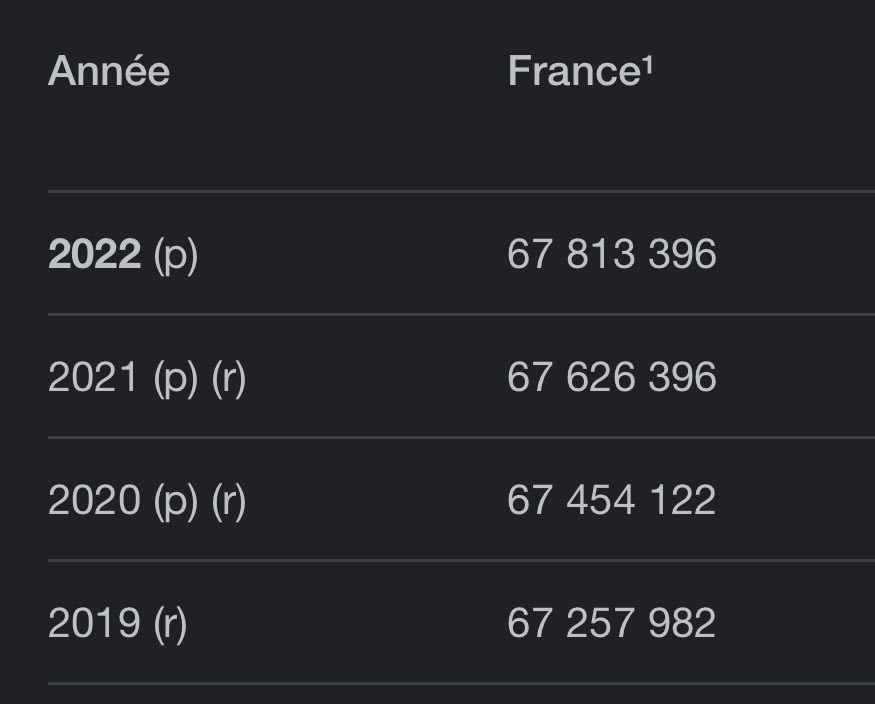Click the Année column header

[x=109, y=72]
